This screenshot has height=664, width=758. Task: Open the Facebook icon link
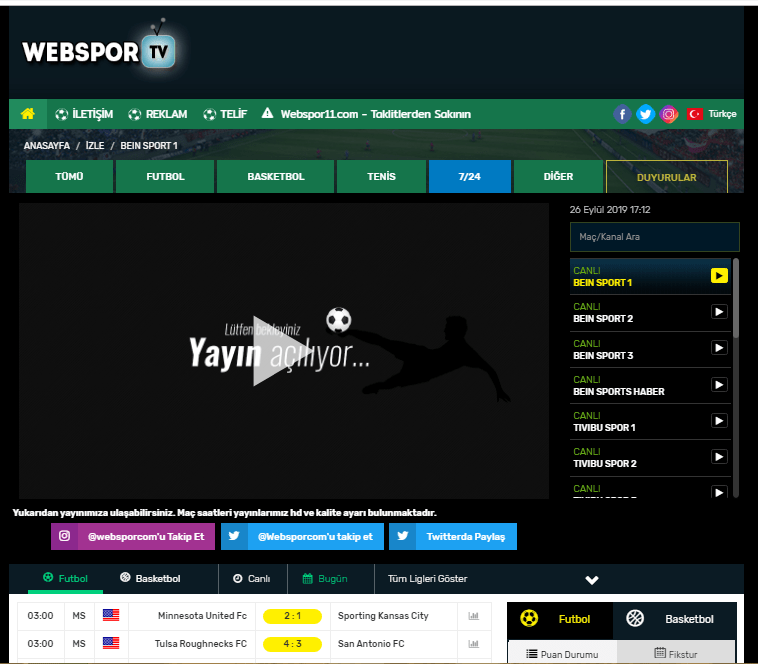click(622, 114)
